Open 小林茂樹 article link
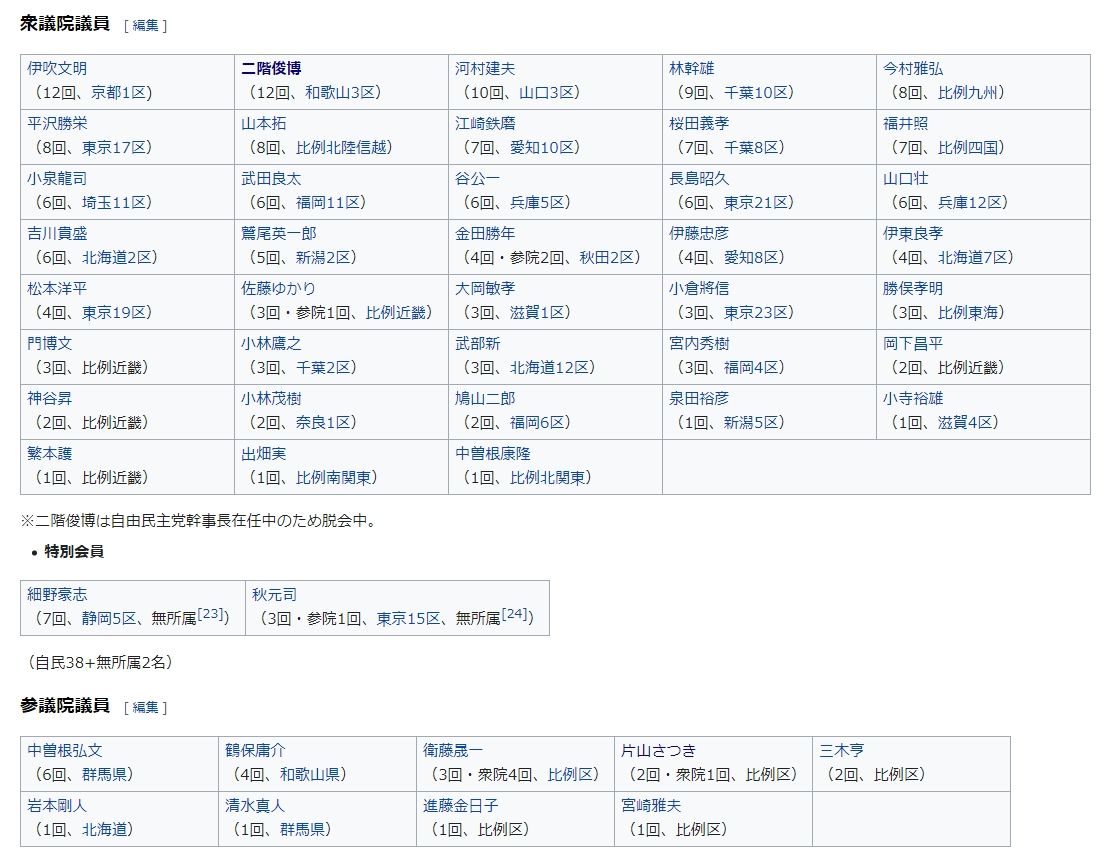1115x856 pixels. pos(271,398)
